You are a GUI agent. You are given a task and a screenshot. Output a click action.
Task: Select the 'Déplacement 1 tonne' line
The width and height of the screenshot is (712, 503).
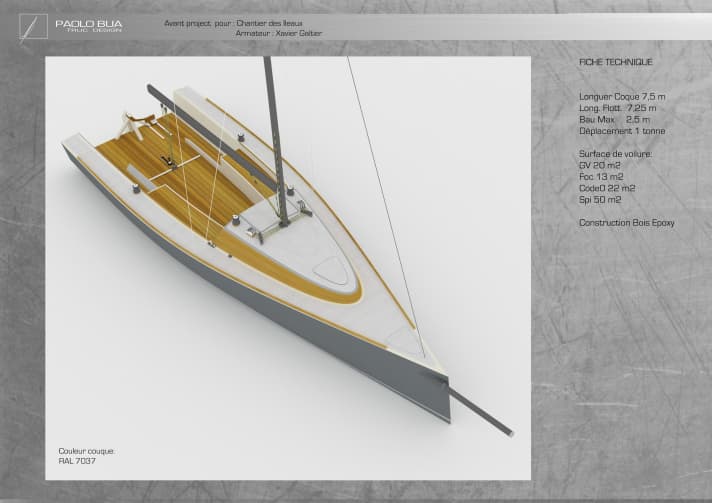coord(621,130)
